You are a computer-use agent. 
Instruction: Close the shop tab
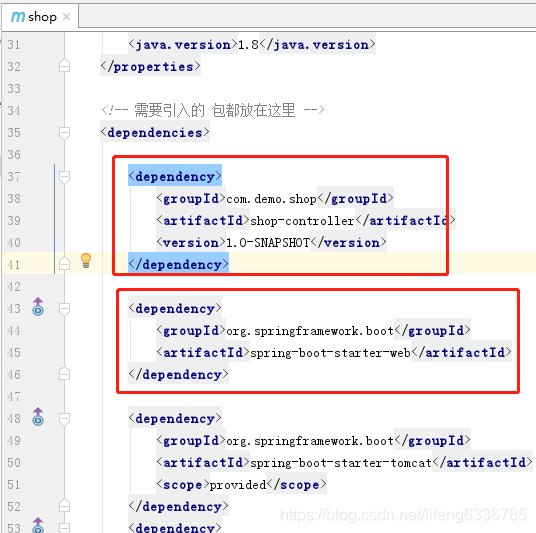(x=67, y=16)
